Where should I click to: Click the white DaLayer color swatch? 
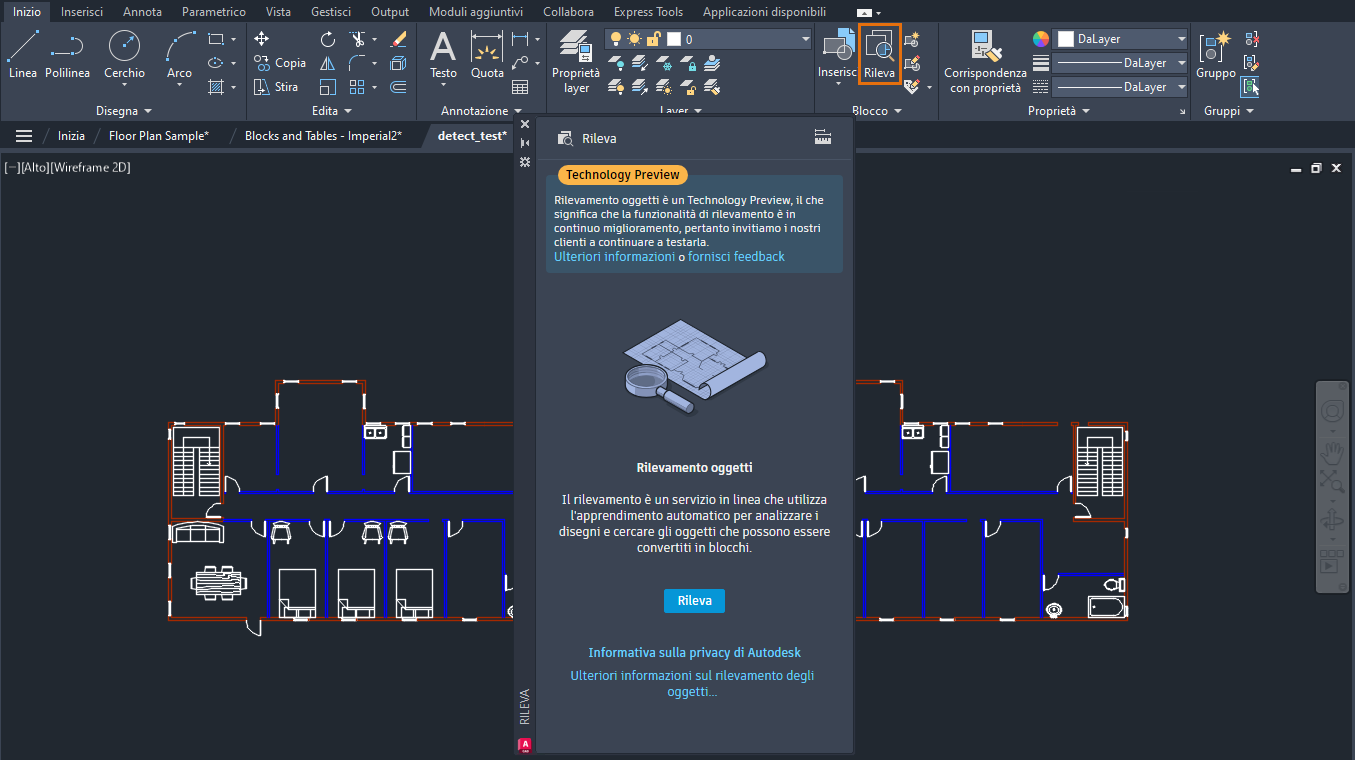click(x=1066, y=39)
